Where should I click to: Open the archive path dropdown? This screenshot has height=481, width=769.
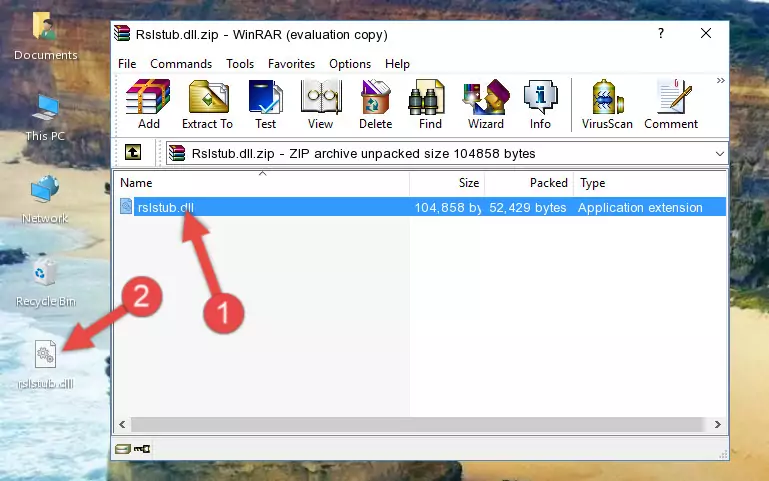(x=719, y=153)
